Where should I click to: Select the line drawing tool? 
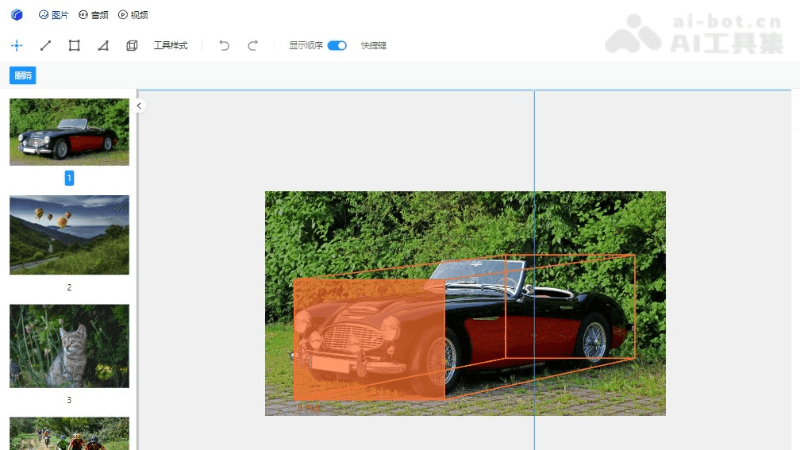click(x=45, y=45)
